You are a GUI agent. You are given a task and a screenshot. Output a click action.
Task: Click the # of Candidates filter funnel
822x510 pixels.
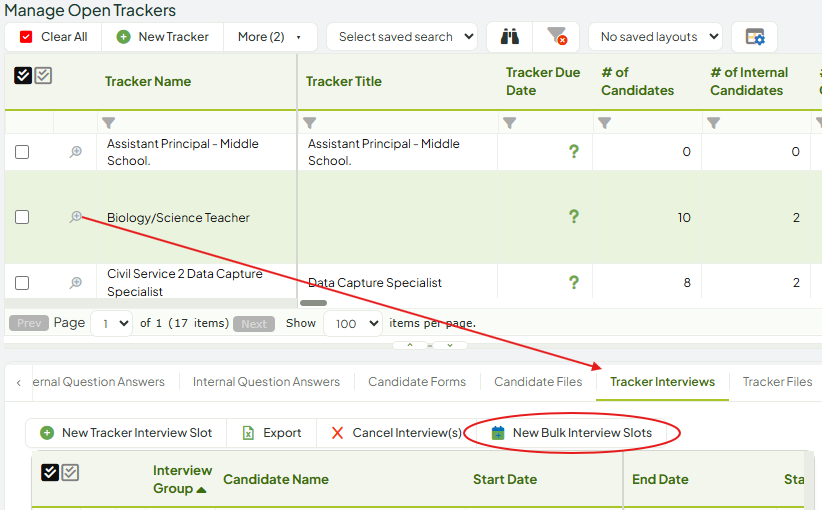[x=604, y=123]
